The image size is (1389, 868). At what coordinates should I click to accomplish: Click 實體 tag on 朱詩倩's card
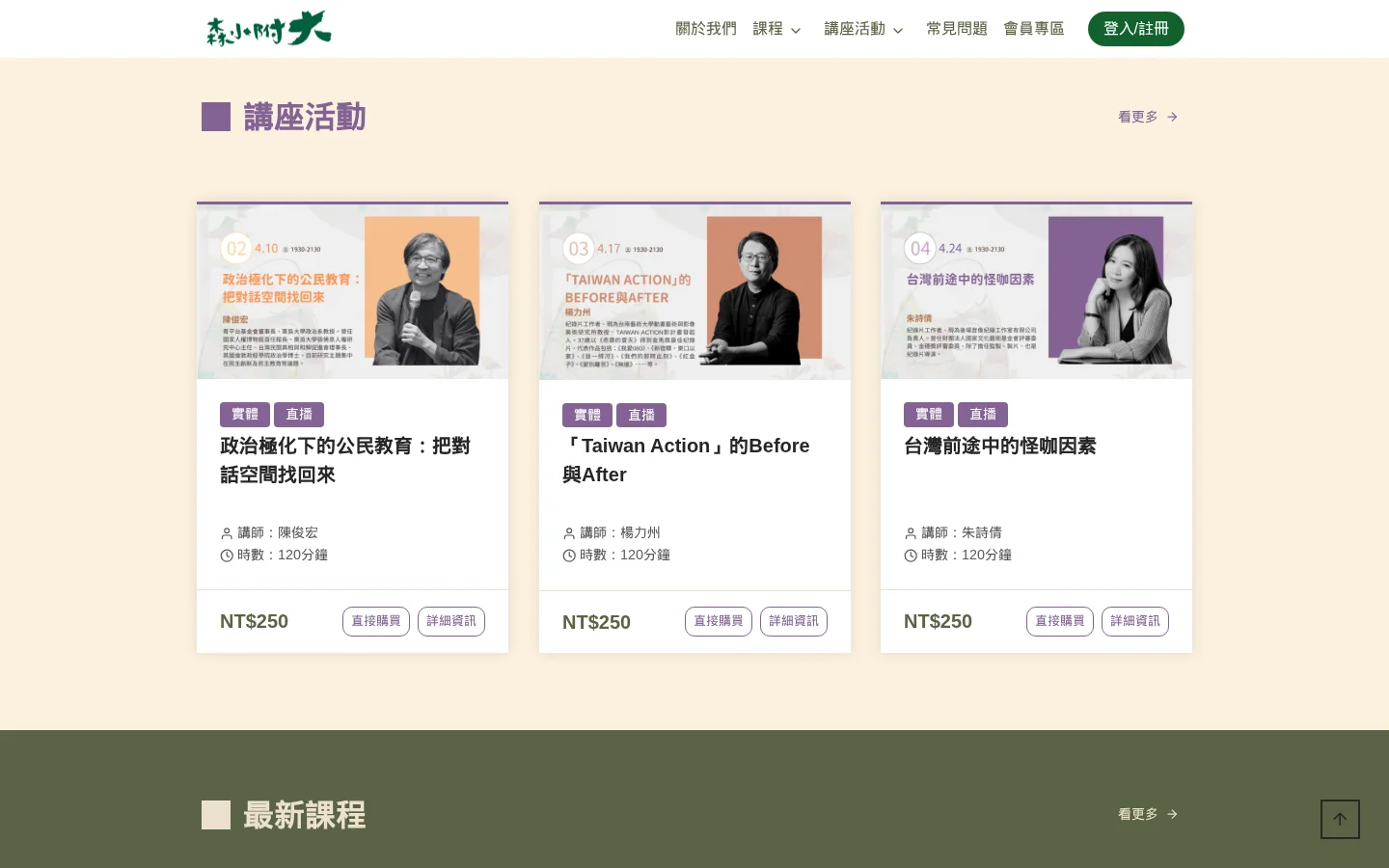pos(929,415)
